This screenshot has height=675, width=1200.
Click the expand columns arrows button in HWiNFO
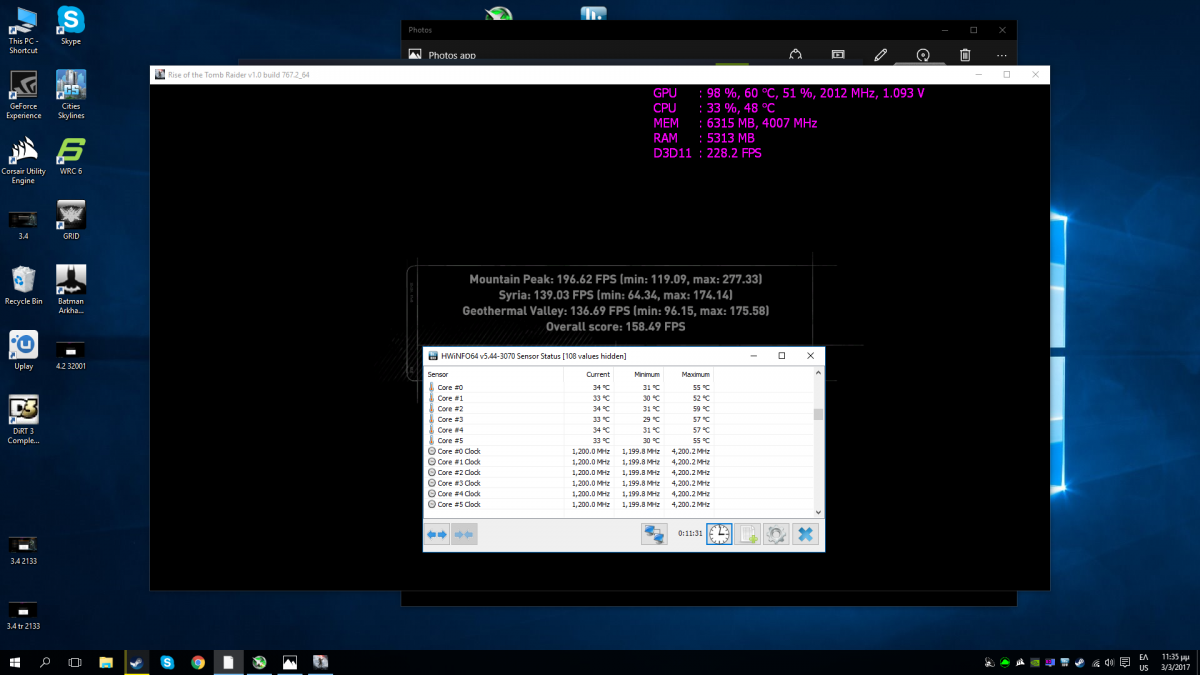[437, 534]
